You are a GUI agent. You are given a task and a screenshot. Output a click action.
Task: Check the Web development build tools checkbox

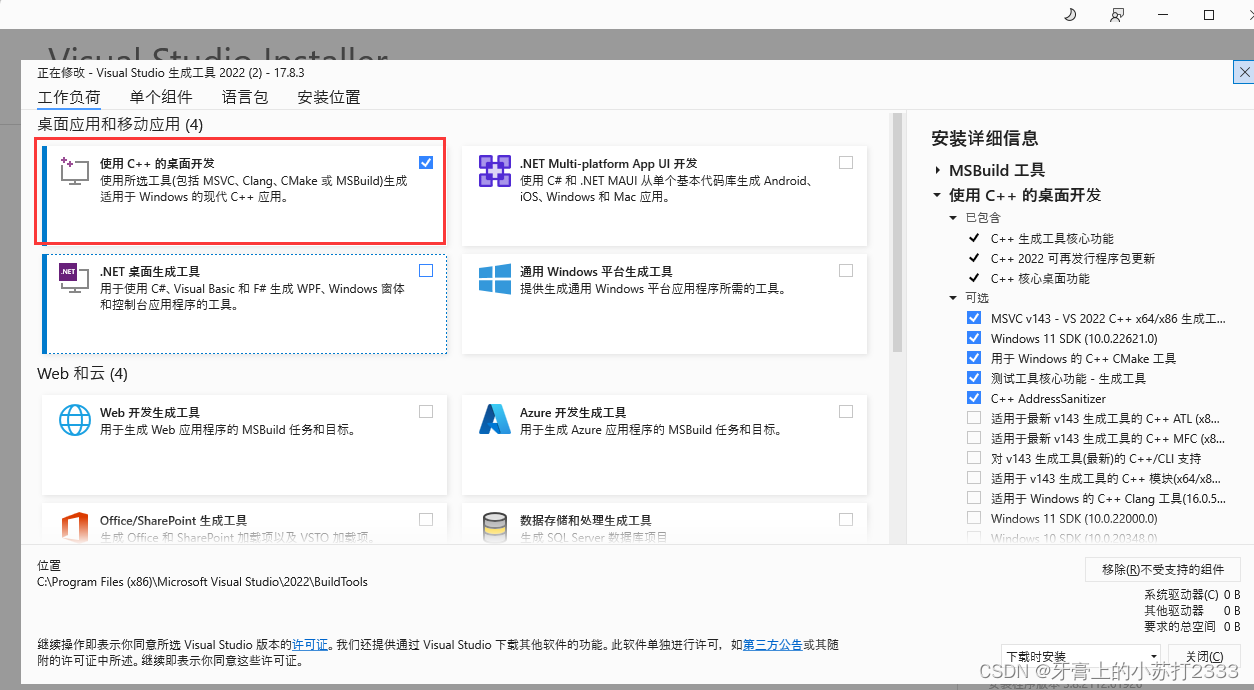point(427,411)
